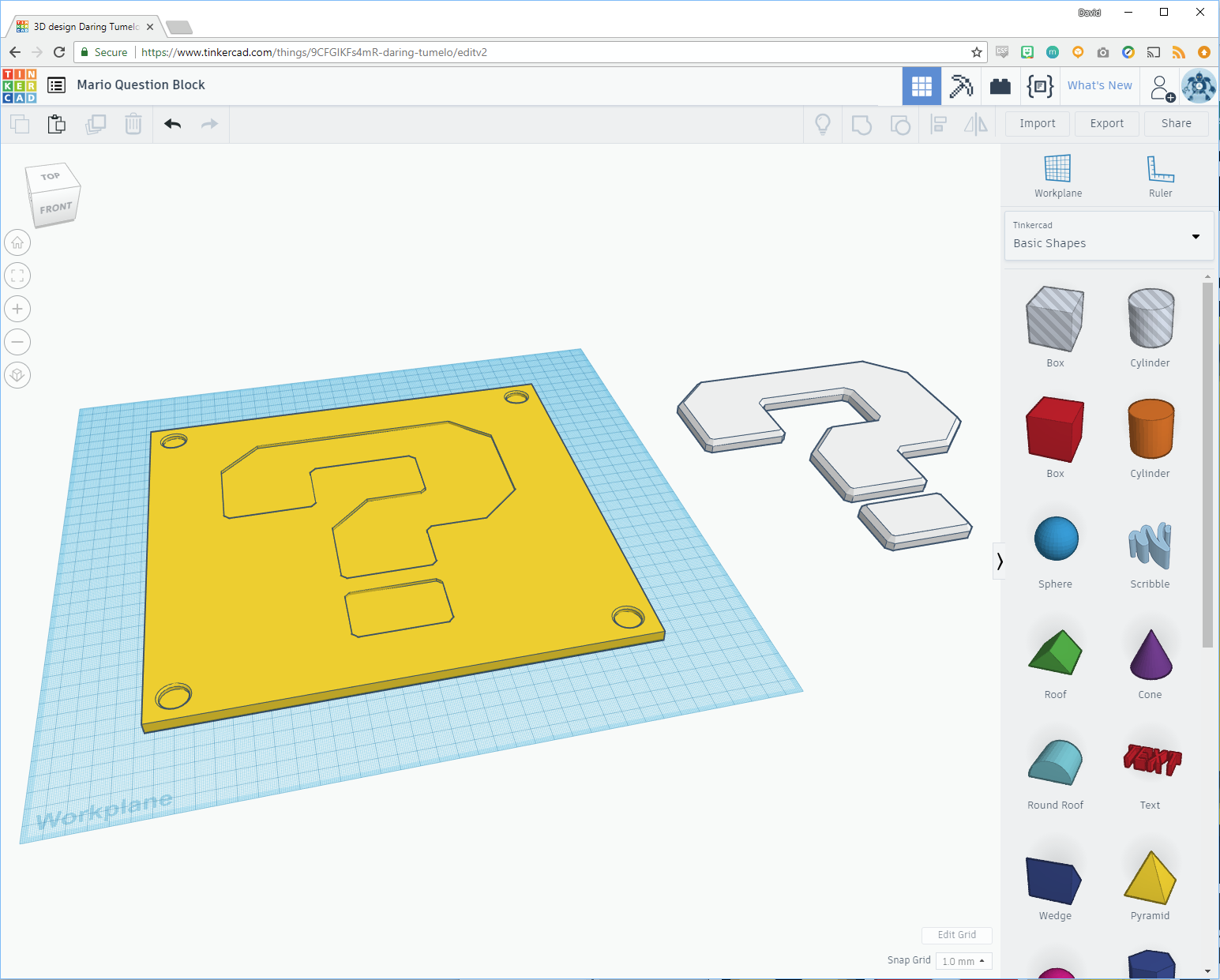Click the Delete trash icon
This screenshot has width=1220, height=980.
(133, 124)
